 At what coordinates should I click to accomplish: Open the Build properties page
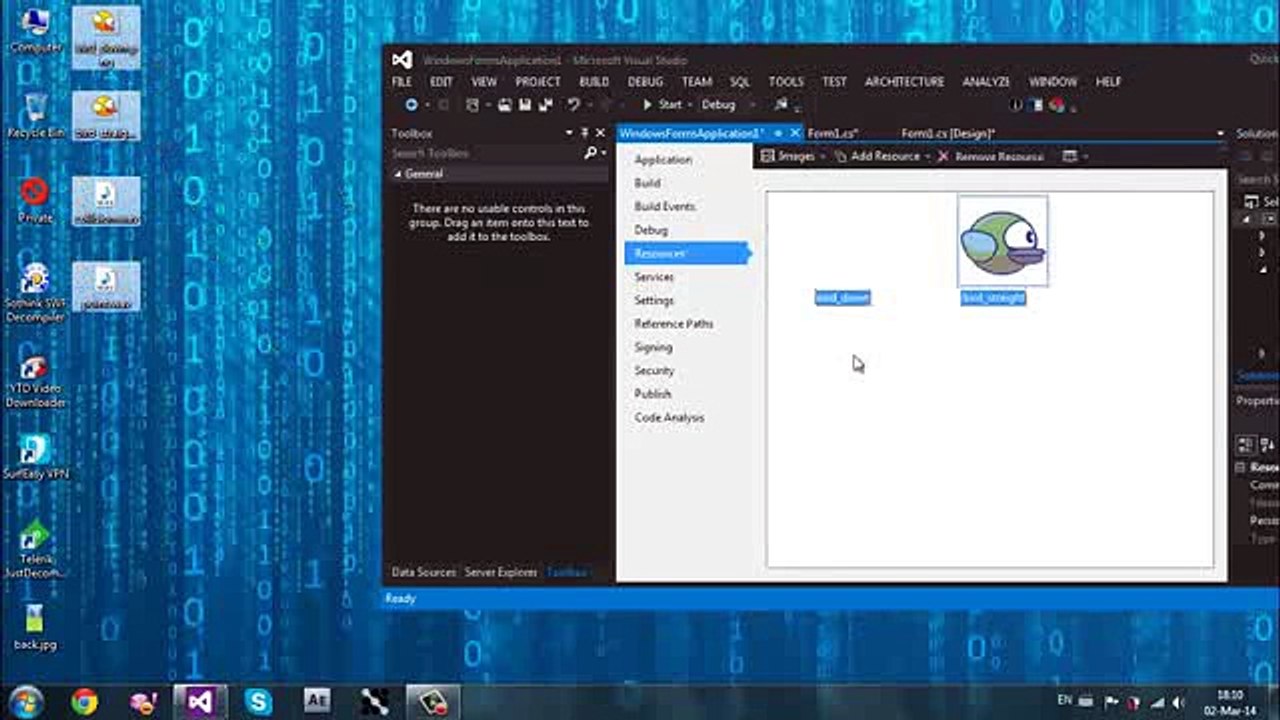pyautogui.click(x=647, y=183)
